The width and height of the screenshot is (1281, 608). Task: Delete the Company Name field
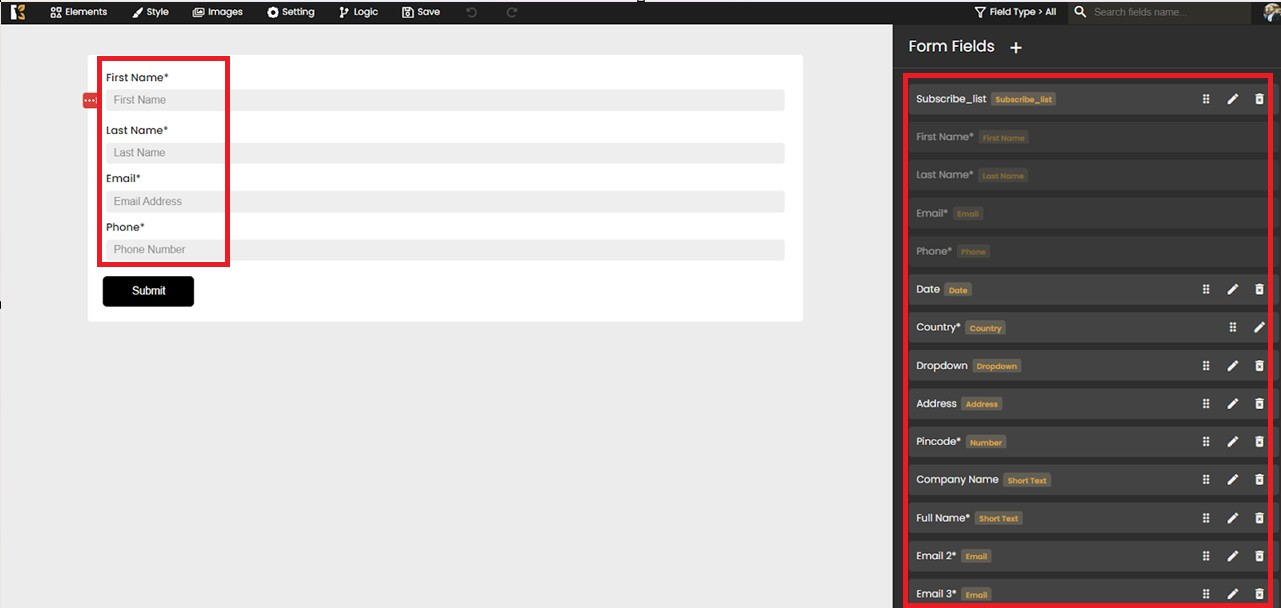click(1259, 480)
